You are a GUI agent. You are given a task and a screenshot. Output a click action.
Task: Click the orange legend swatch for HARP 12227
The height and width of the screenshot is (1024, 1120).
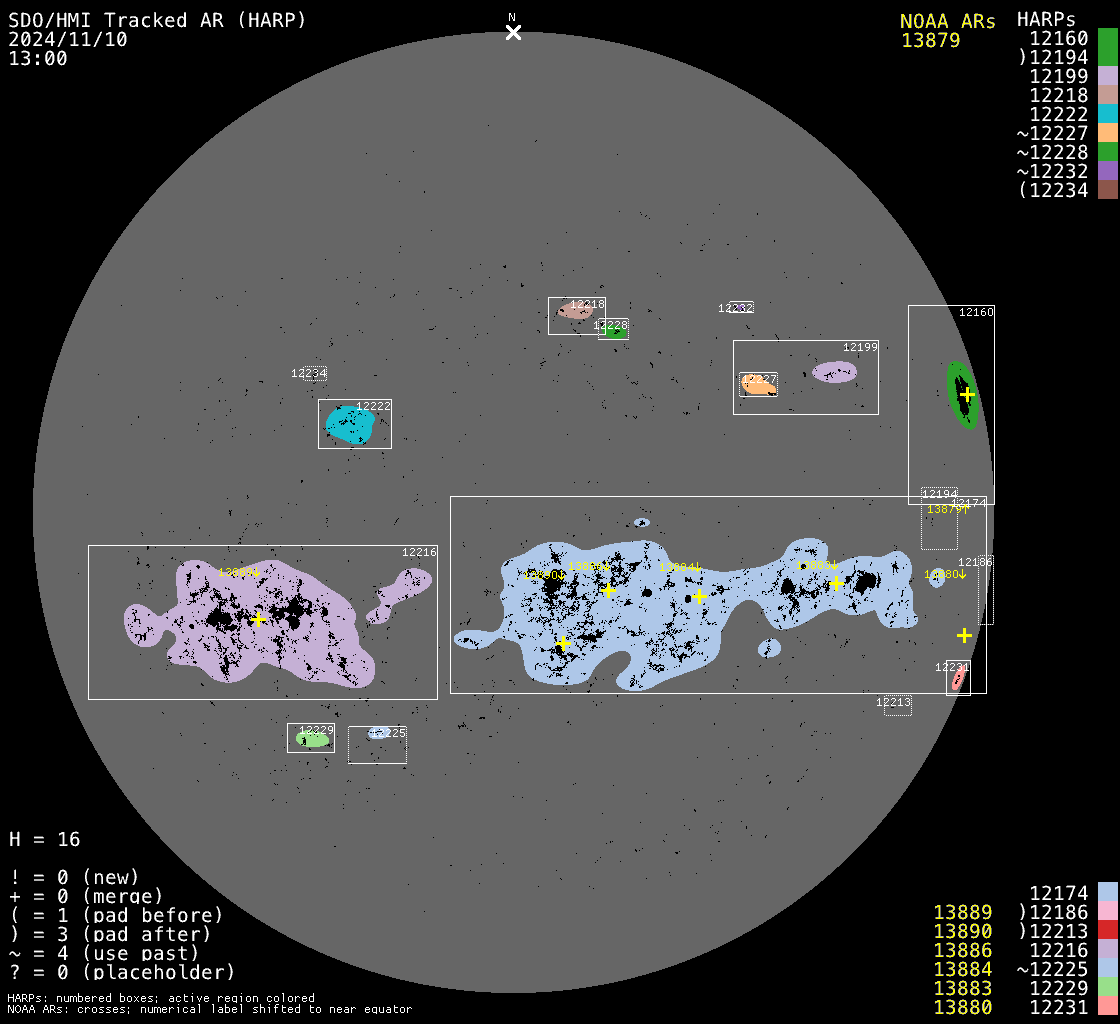[1107, 133]
